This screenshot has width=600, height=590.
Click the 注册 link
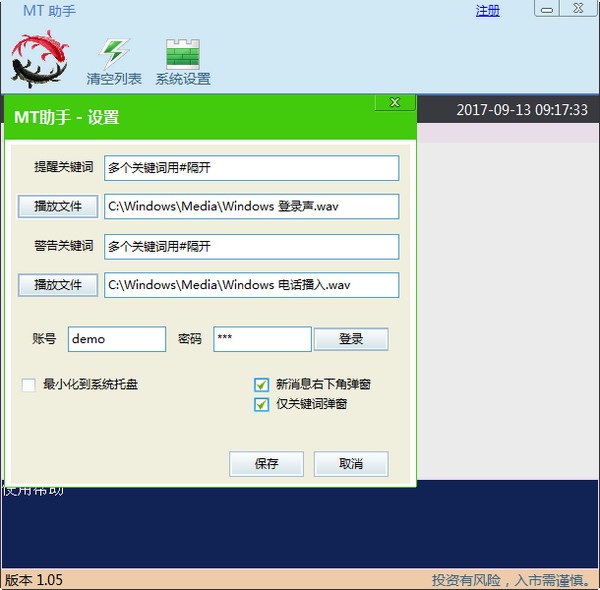[487, 11]
